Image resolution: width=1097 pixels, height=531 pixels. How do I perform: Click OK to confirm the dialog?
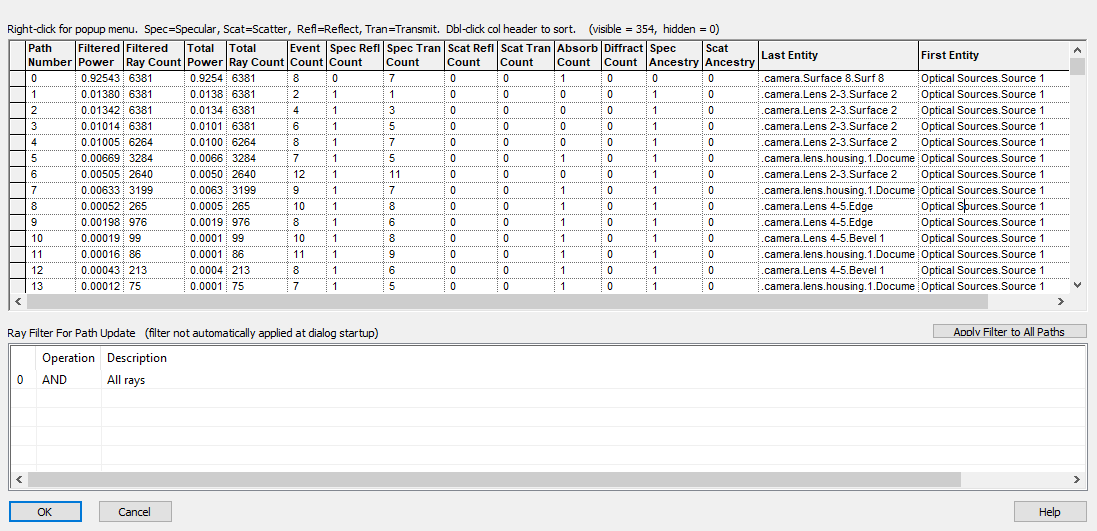click(45, 512)
